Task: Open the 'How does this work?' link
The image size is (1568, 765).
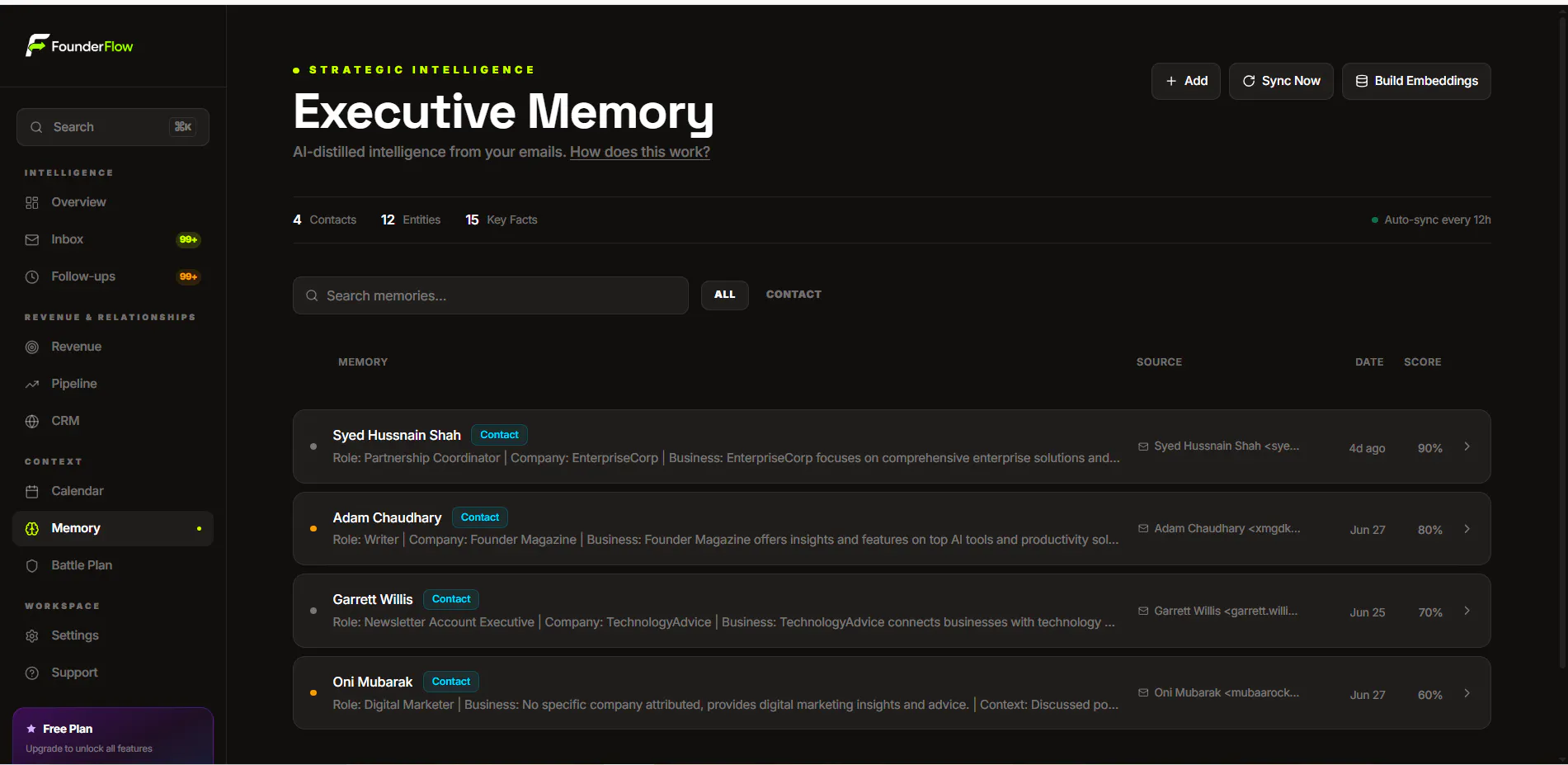Action: [640, 152]
